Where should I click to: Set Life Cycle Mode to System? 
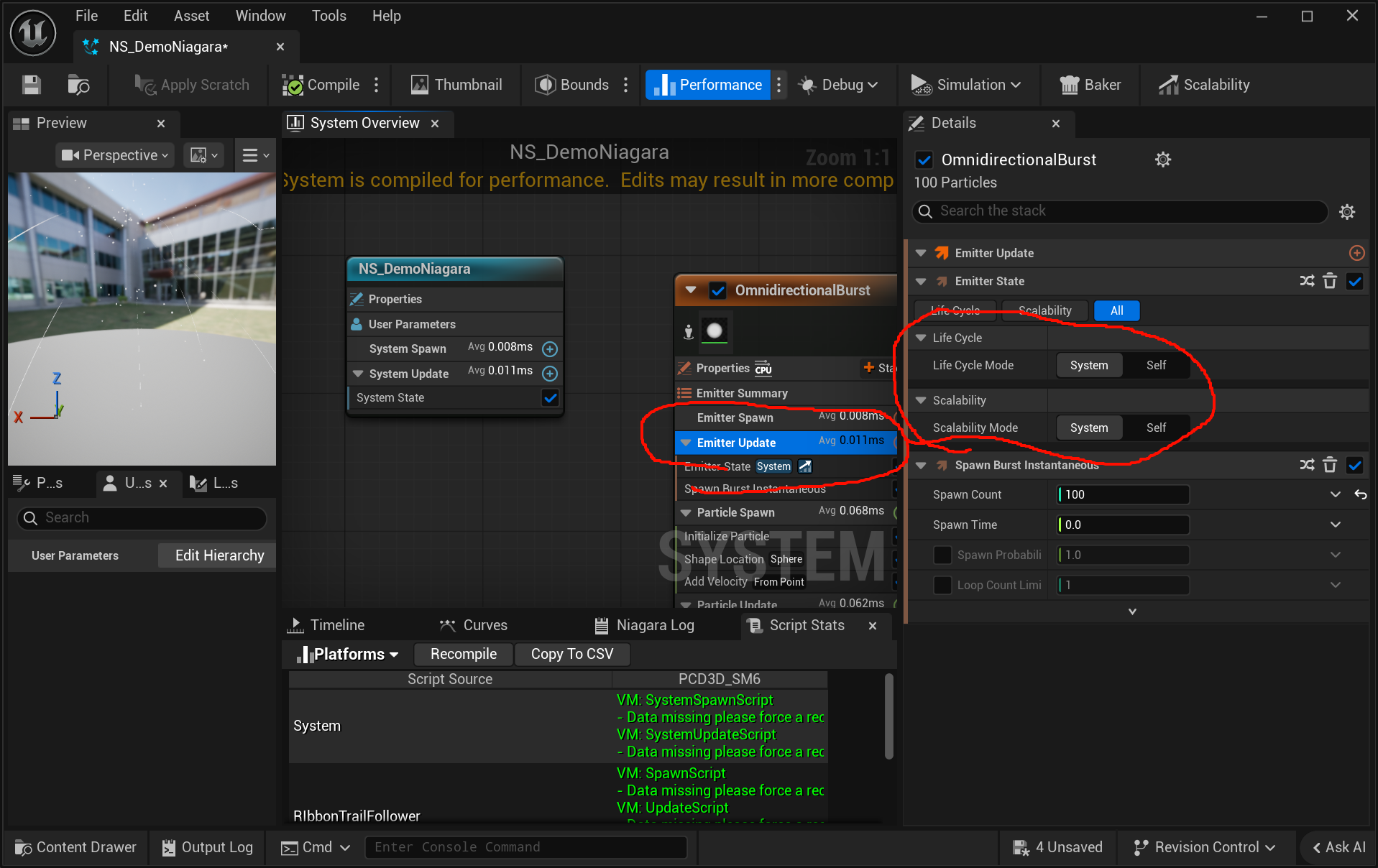(x=1089, y=365)
